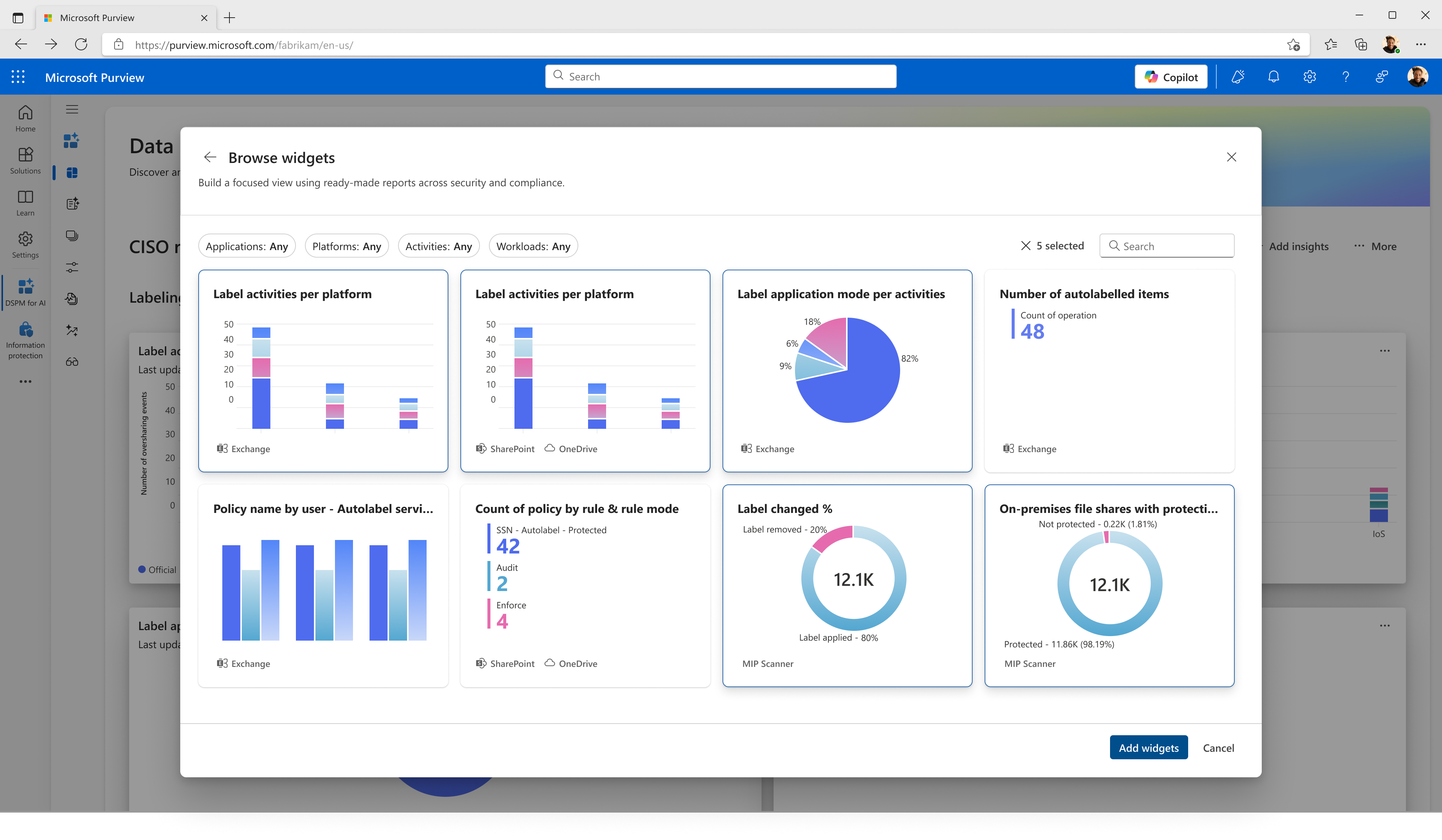Click Add widgets button
The height and width of the screenshot is (840, 1442).
click(1149, 748)
